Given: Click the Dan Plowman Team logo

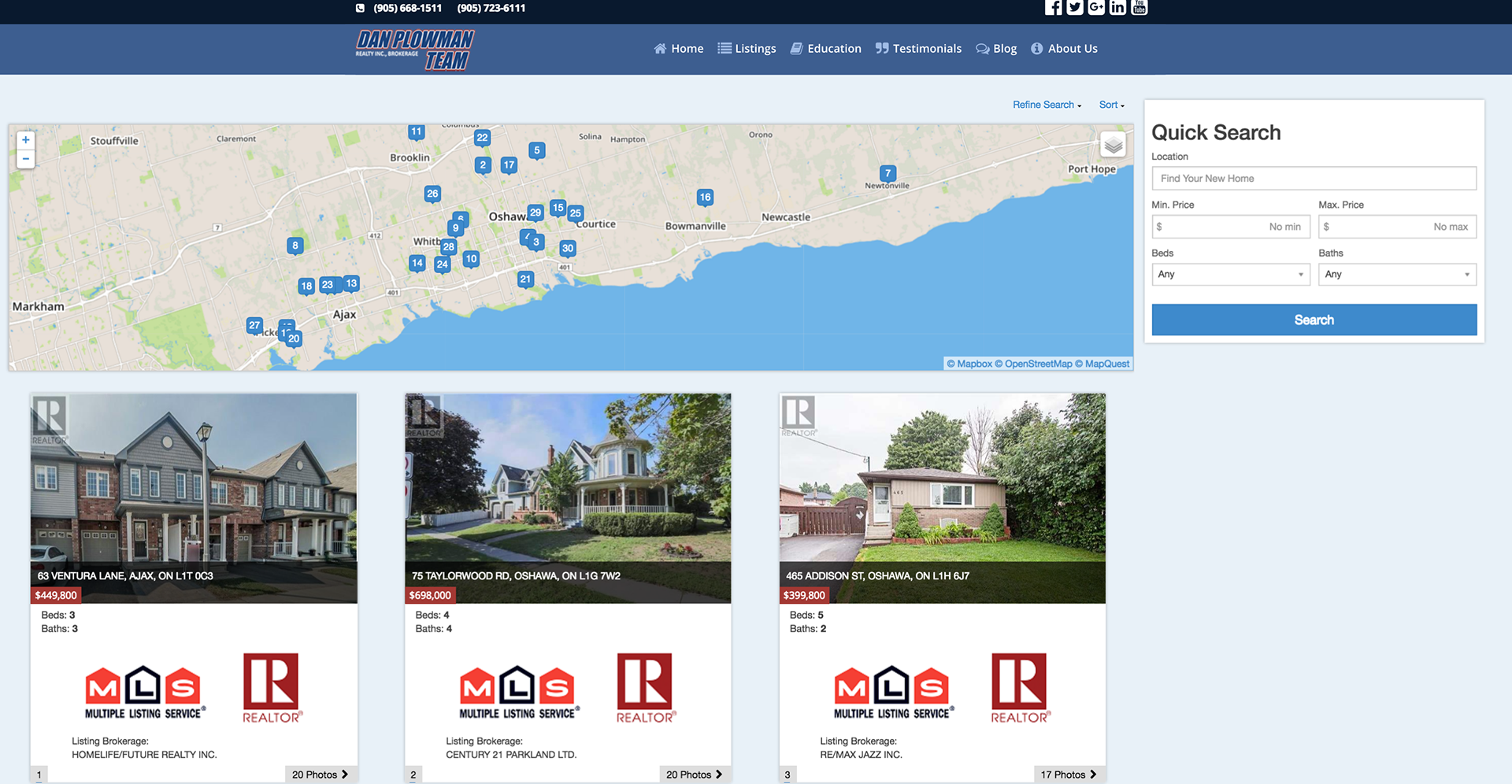Looking at the screenshot, I should coord(414,50).
